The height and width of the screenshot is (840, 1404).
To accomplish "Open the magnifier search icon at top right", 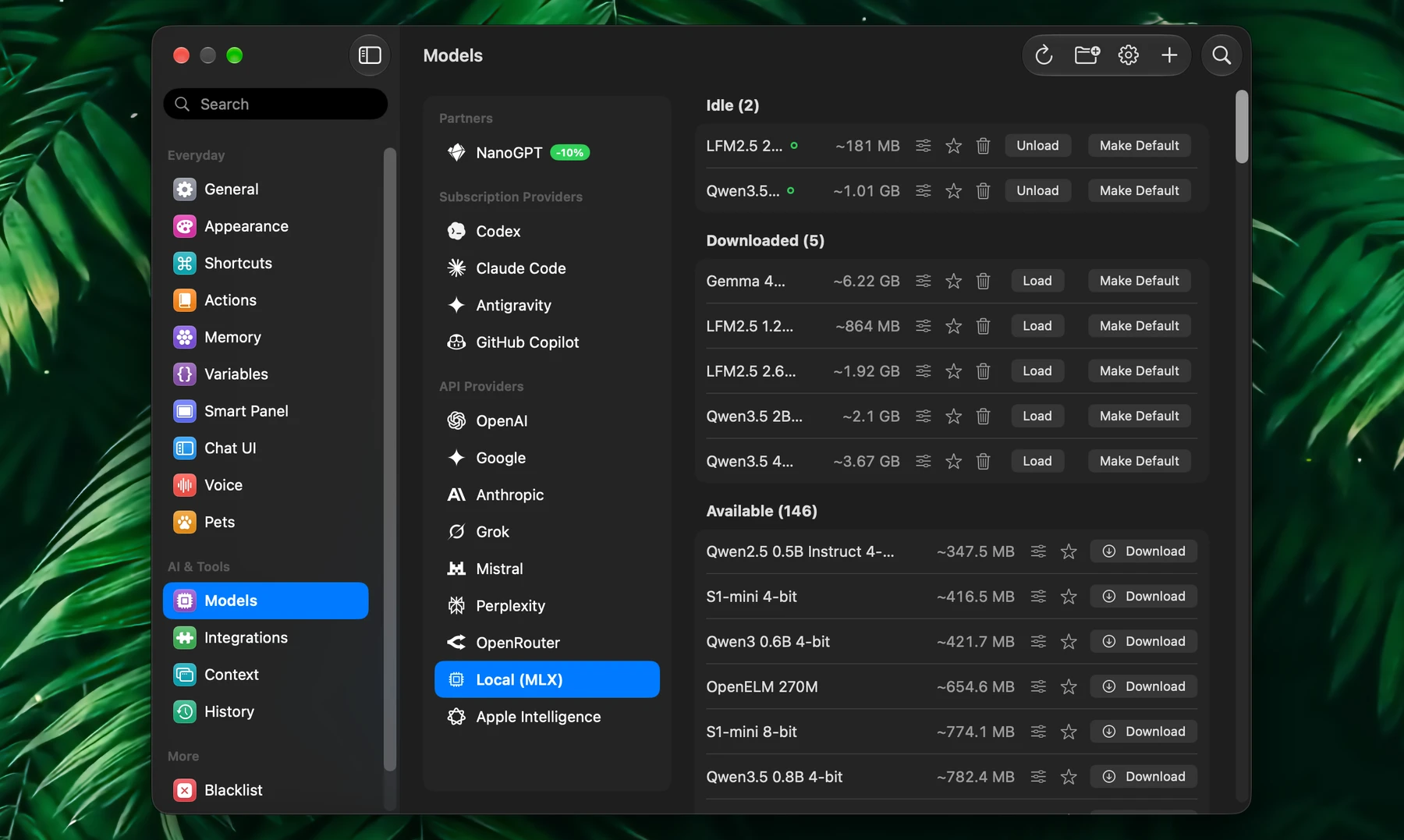I will tap(1221, 55).
